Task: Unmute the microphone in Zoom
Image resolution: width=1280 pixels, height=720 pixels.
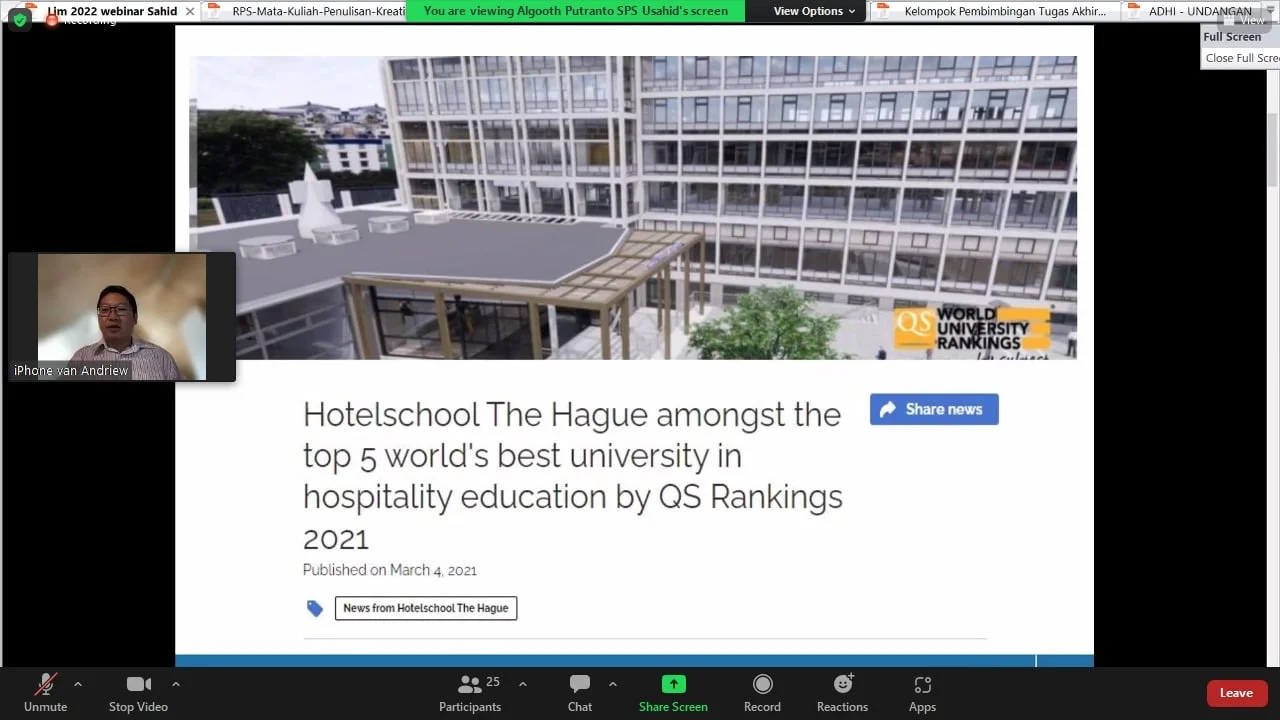Action: coord(45,693)
